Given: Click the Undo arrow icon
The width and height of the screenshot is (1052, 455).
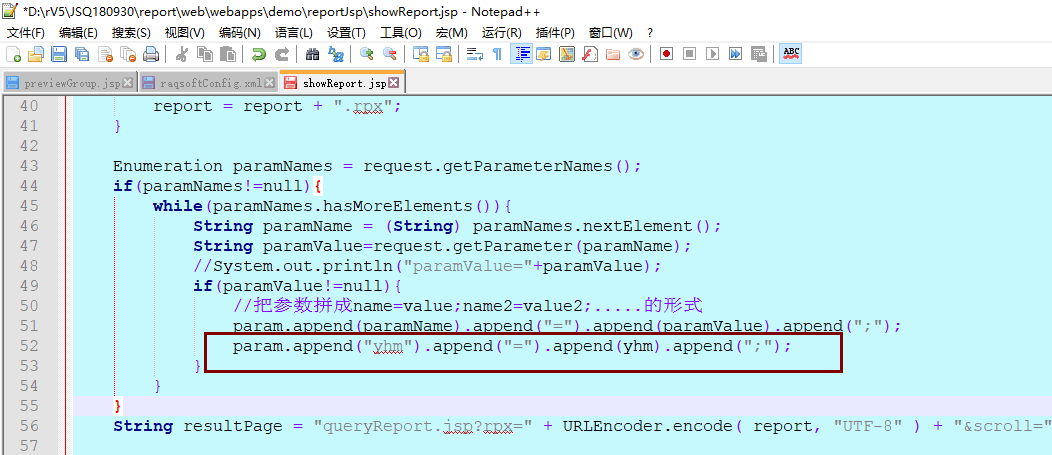Looking at the screenshot, I should tap(259, 54).
